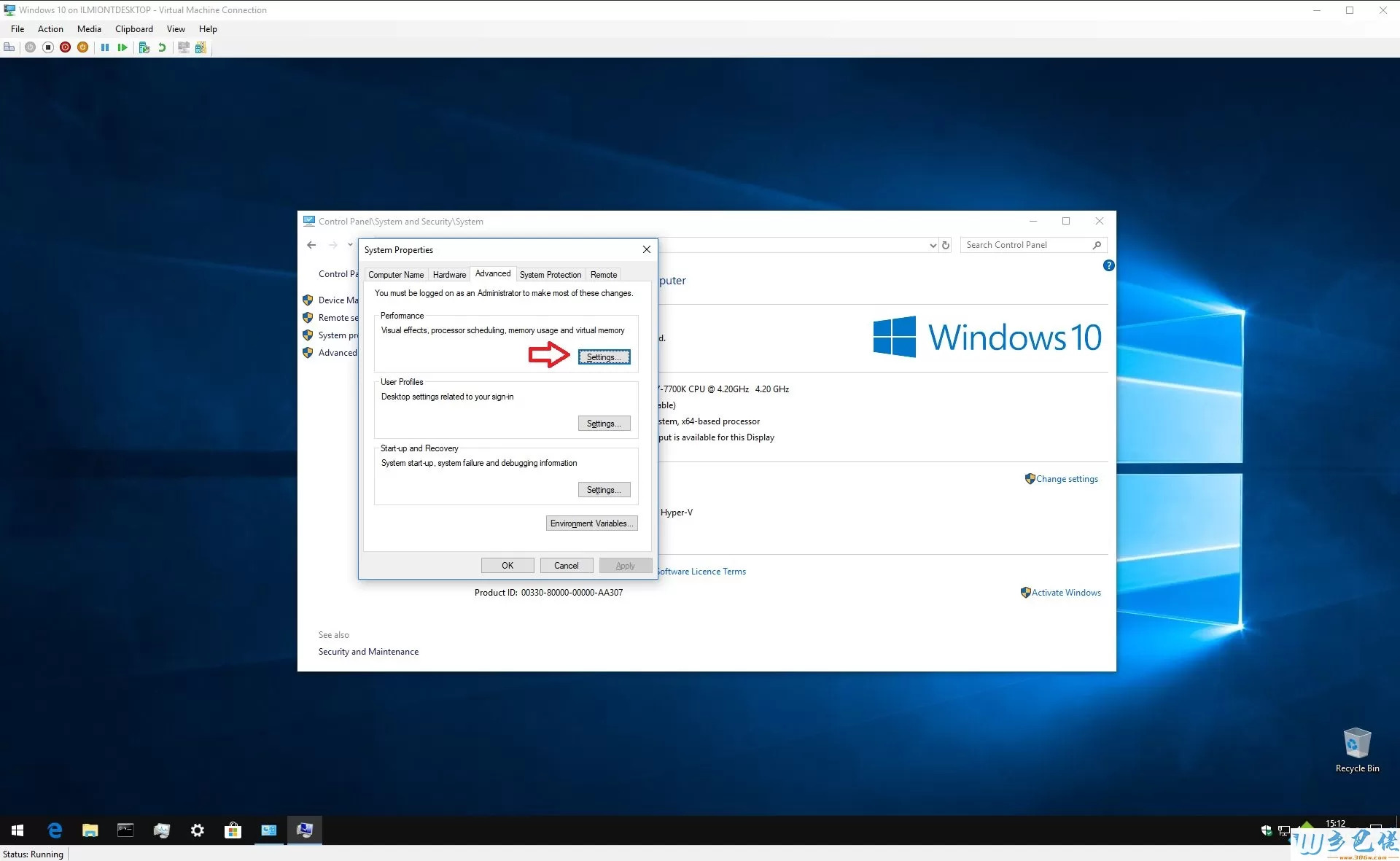Open the Software Licence Terms link

pyautogui.click(x=701, y=572)
